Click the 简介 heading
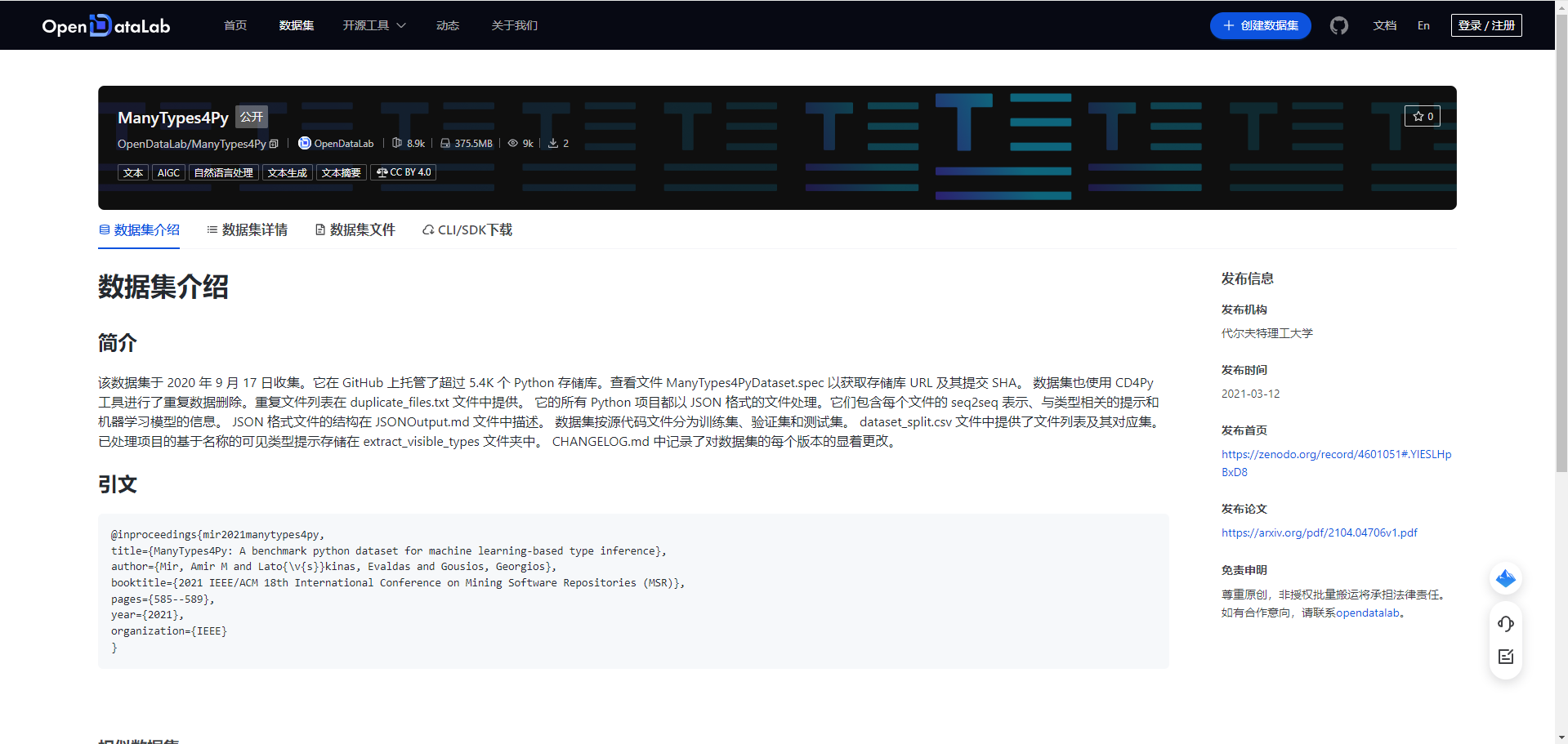The width and height of the screenshot is (1568, 744). 118,343
